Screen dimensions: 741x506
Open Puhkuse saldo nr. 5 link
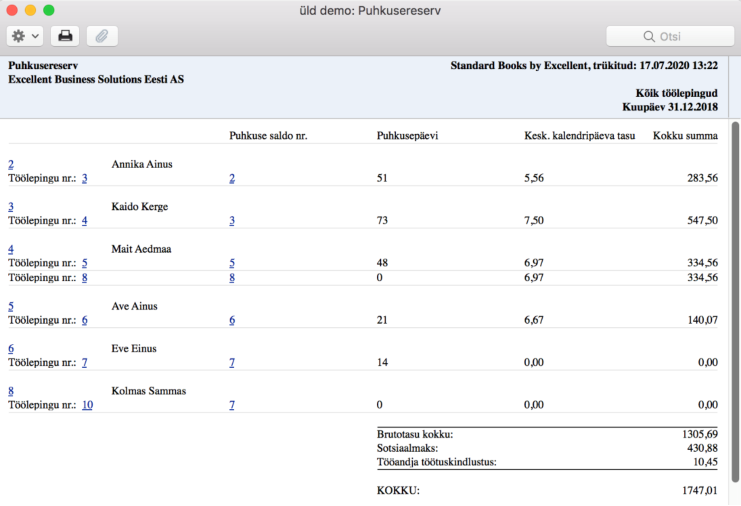pyautogui.click(x=232, y=263)
